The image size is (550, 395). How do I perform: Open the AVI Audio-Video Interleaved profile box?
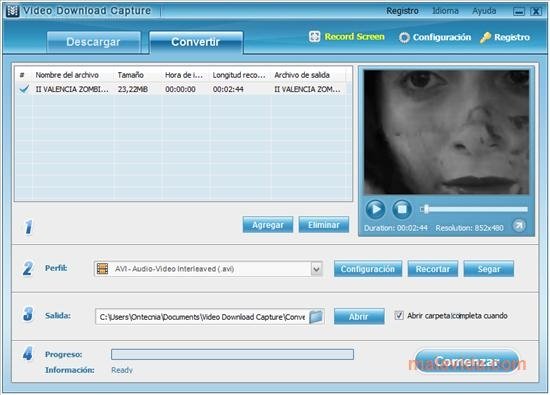pos(208,269)
